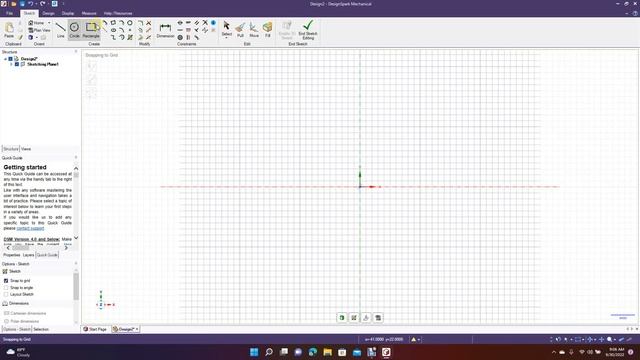The width and height of the screenshot is (640, 360).
Task: Switch to the Layers panel tab
Action: (x=28, y=255)
